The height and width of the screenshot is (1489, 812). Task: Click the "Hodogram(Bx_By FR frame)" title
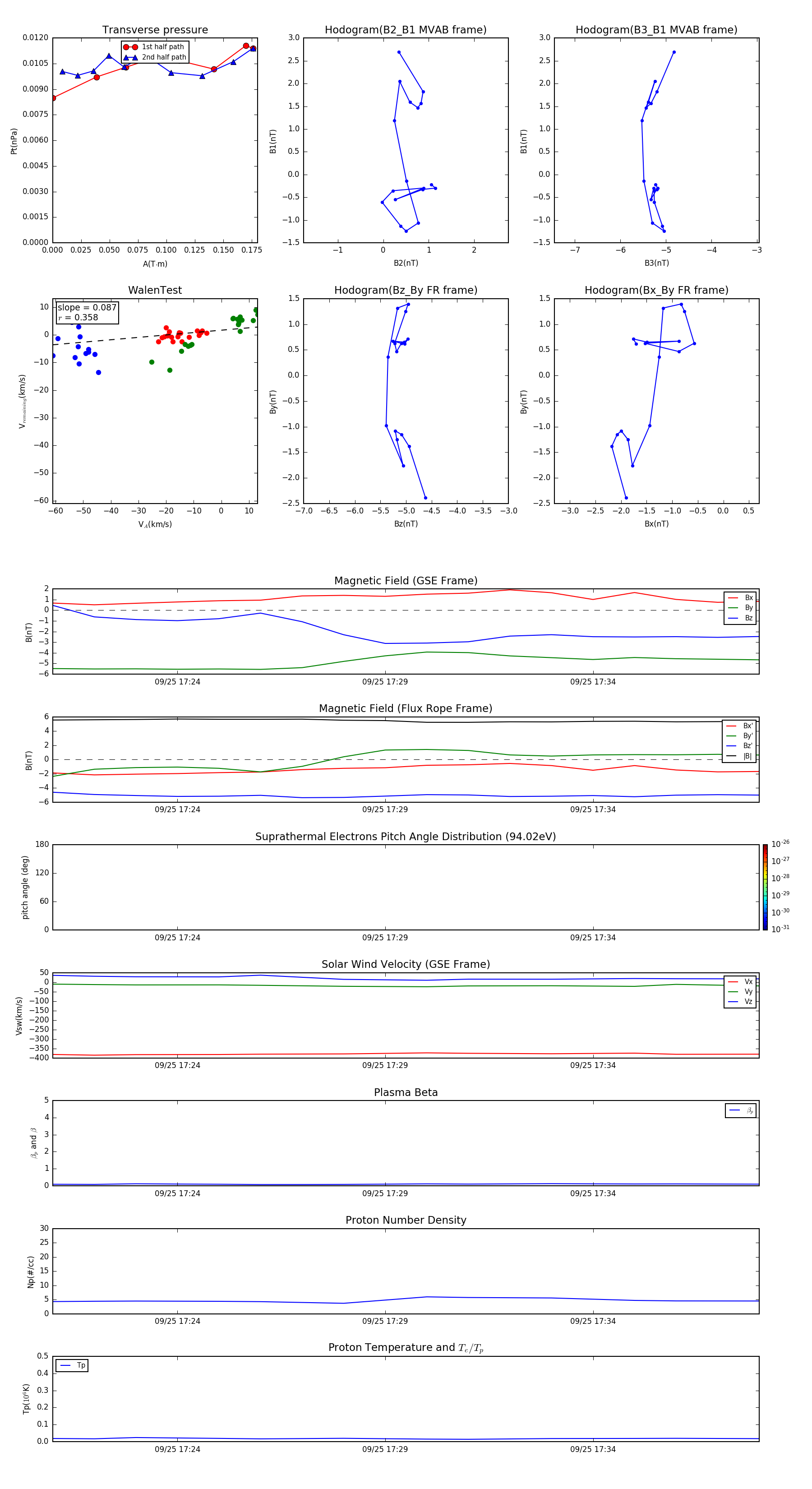click(656, 290)
